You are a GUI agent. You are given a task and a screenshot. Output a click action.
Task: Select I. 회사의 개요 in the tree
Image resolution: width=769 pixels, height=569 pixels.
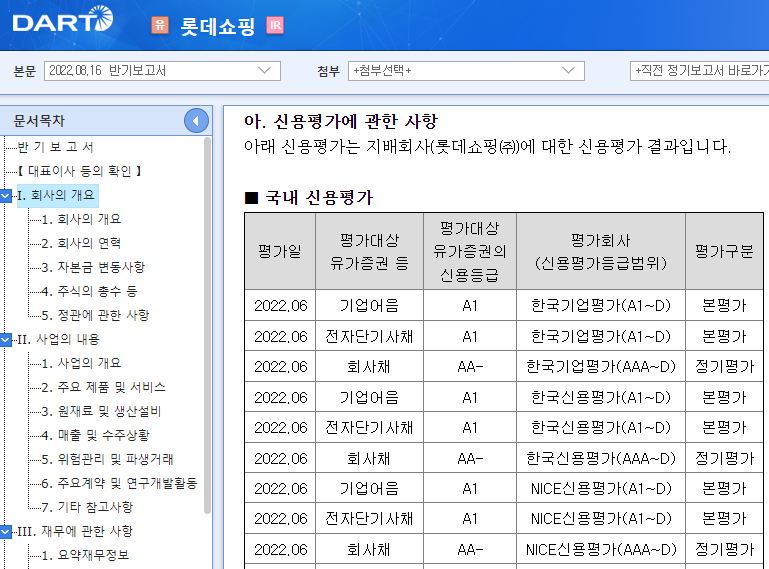[x=57, y=195]
